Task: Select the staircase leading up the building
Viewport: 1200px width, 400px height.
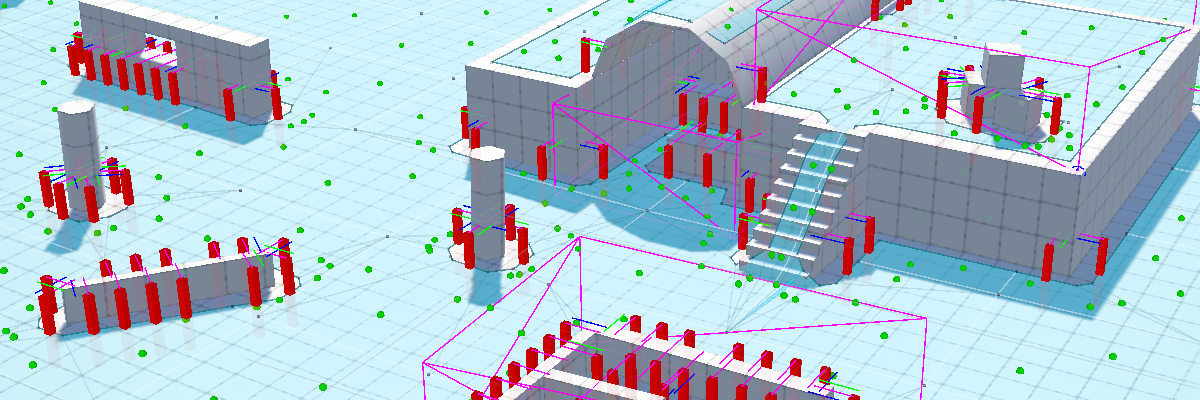Action: tap(805, 205)
